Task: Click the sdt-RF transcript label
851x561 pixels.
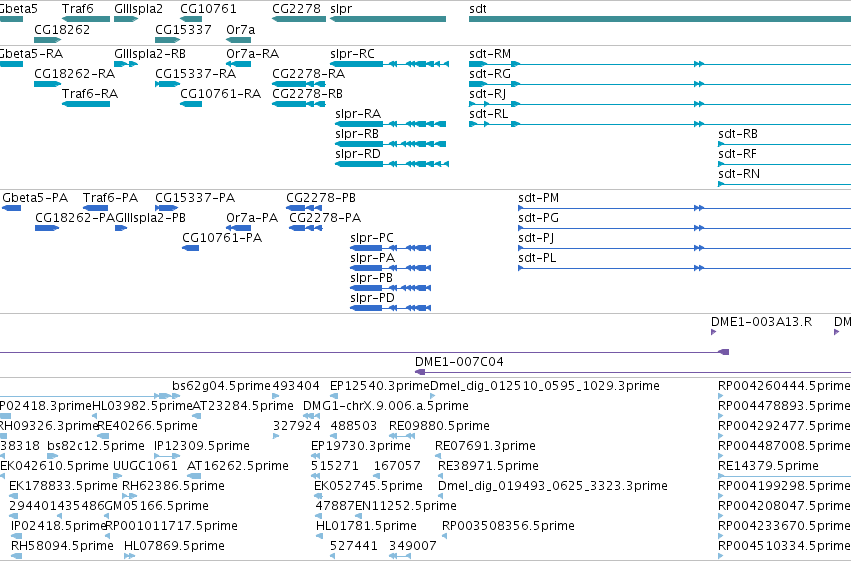Action: coord(737,154)
